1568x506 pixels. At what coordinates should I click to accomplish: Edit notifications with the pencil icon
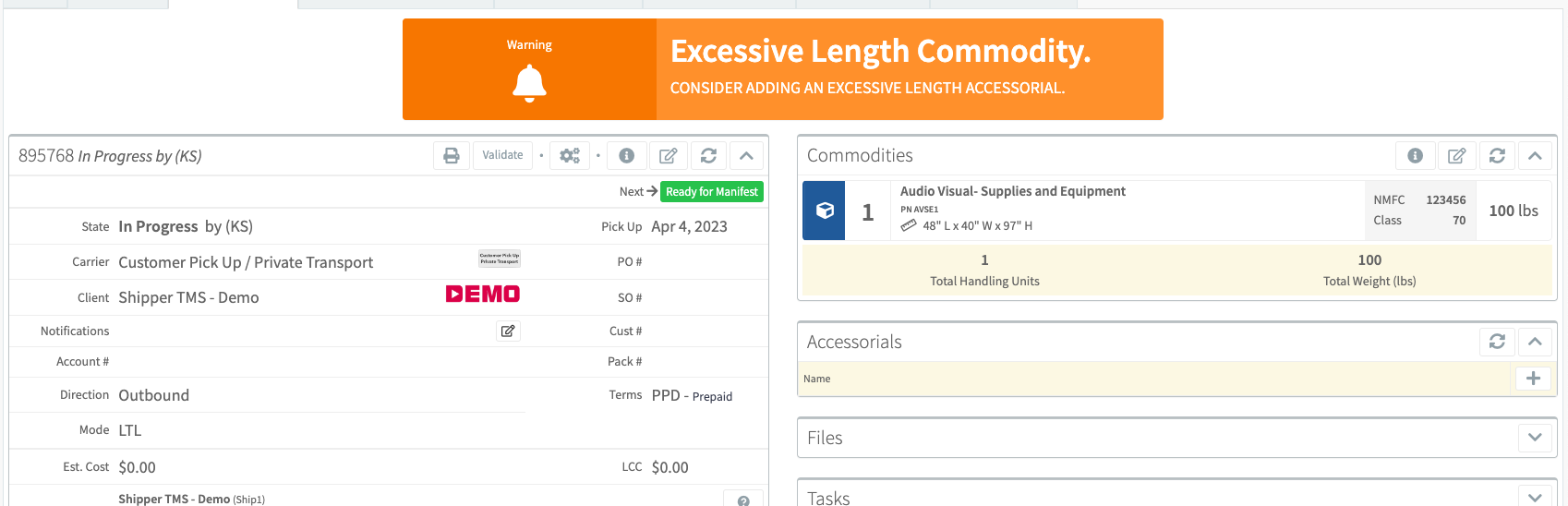coord(508,331)
